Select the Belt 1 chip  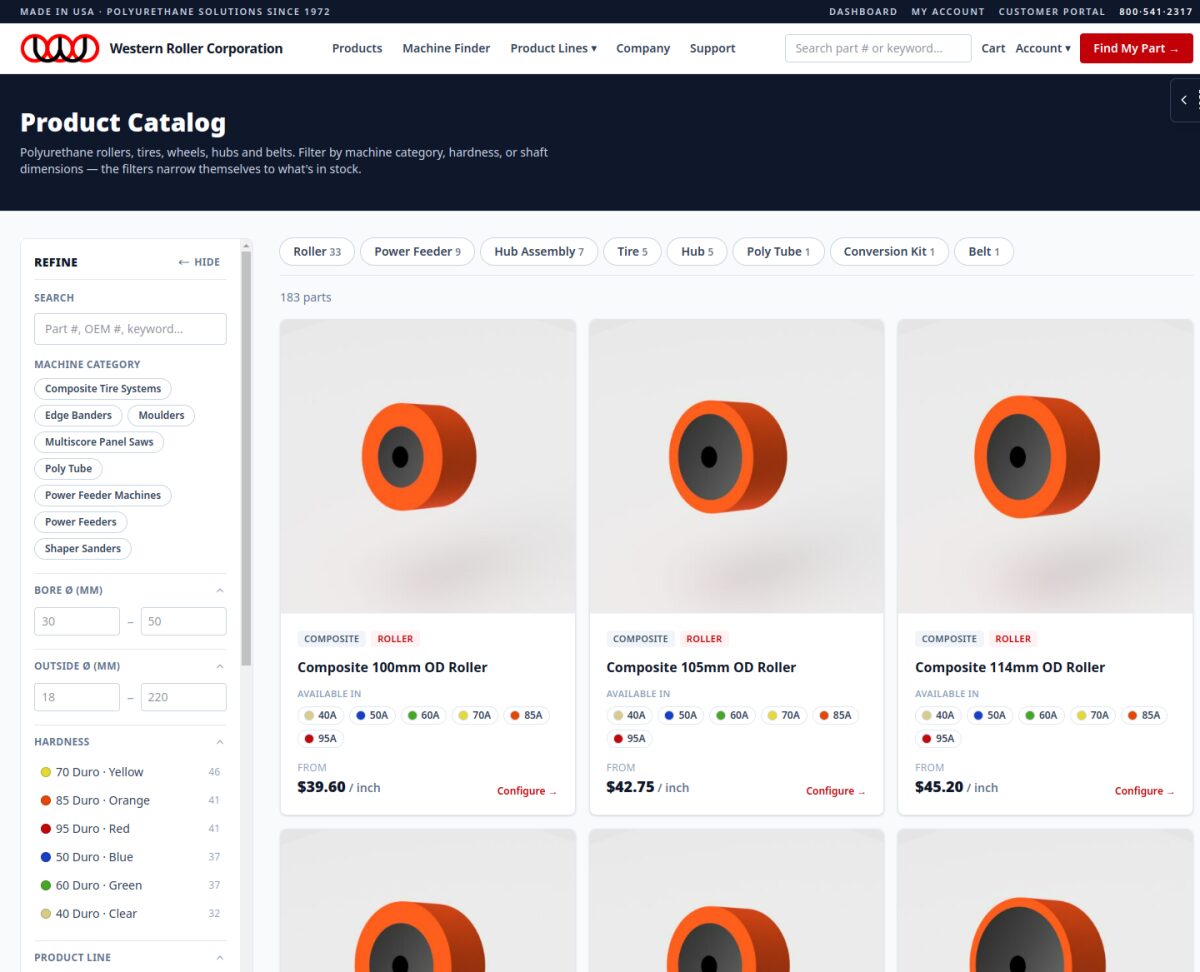(984, 252)
